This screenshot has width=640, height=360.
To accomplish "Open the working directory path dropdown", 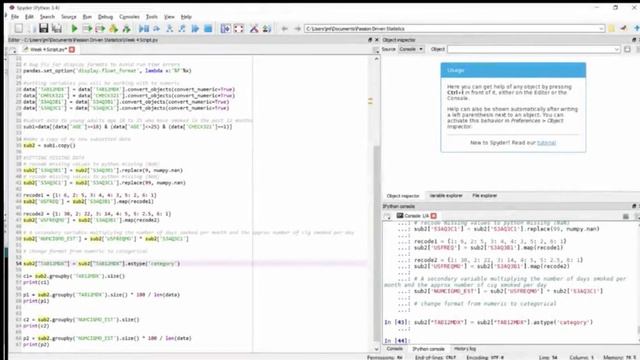I will tap(601, 29).
